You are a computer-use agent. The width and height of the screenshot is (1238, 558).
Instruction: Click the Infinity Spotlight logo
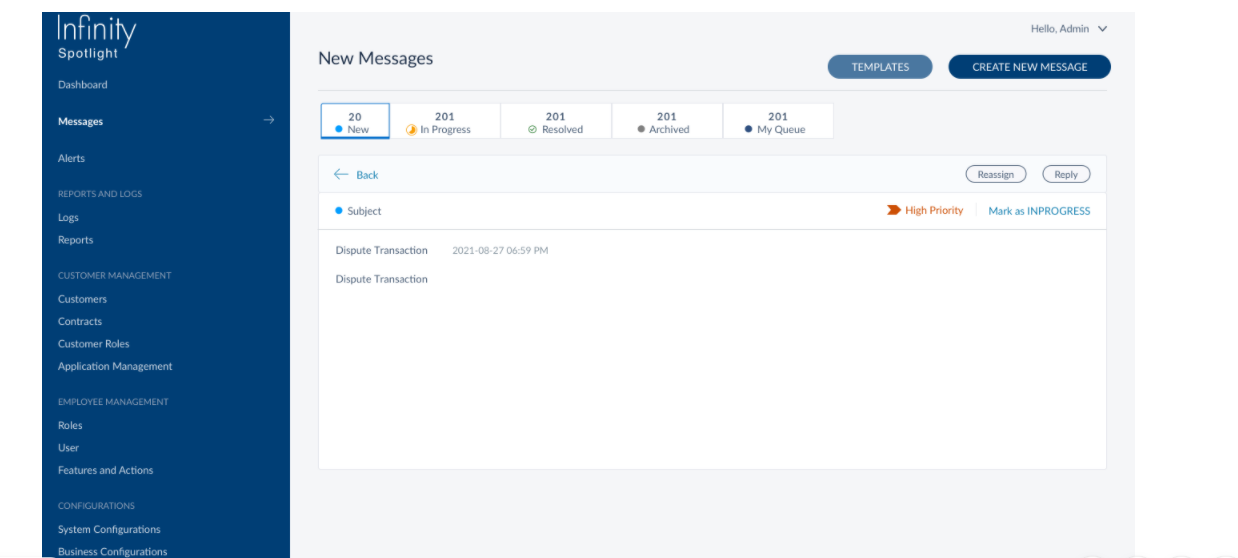[96, 37]
